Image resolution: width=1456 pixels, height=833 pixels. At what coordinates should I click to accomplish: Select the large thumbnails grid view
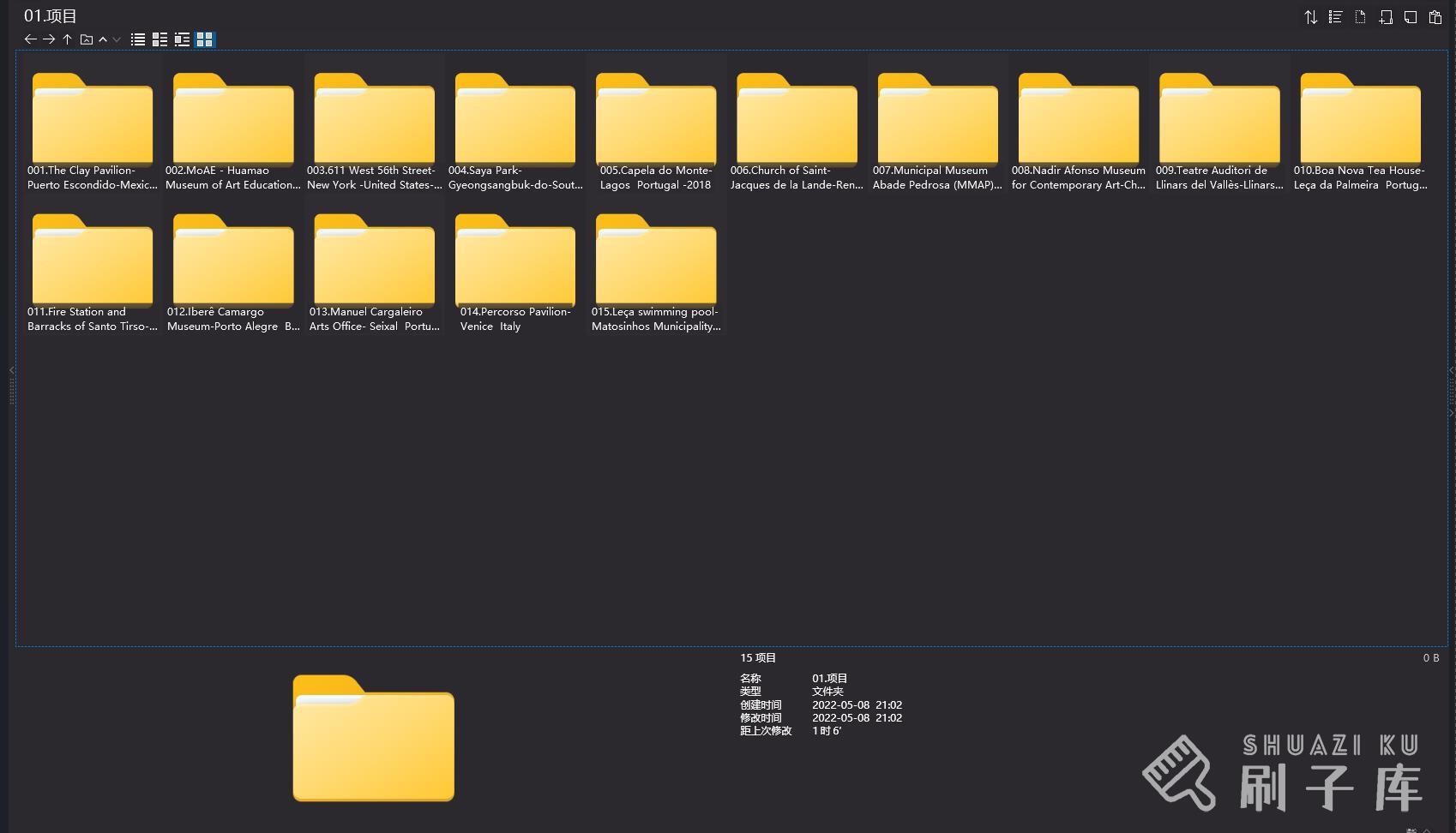pyautogui.click(x=204, y=39)
